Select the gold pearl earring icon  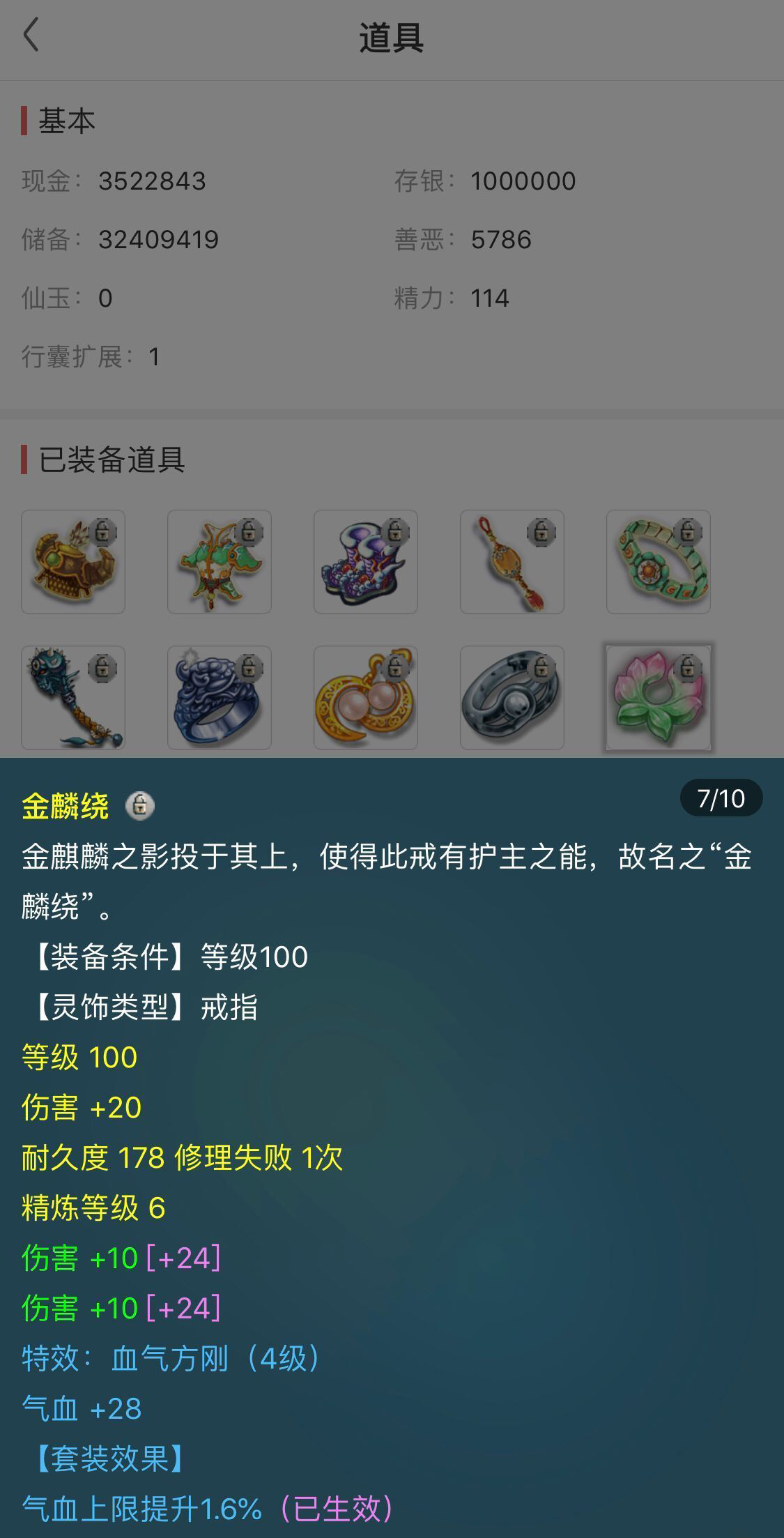click(366, 698)
